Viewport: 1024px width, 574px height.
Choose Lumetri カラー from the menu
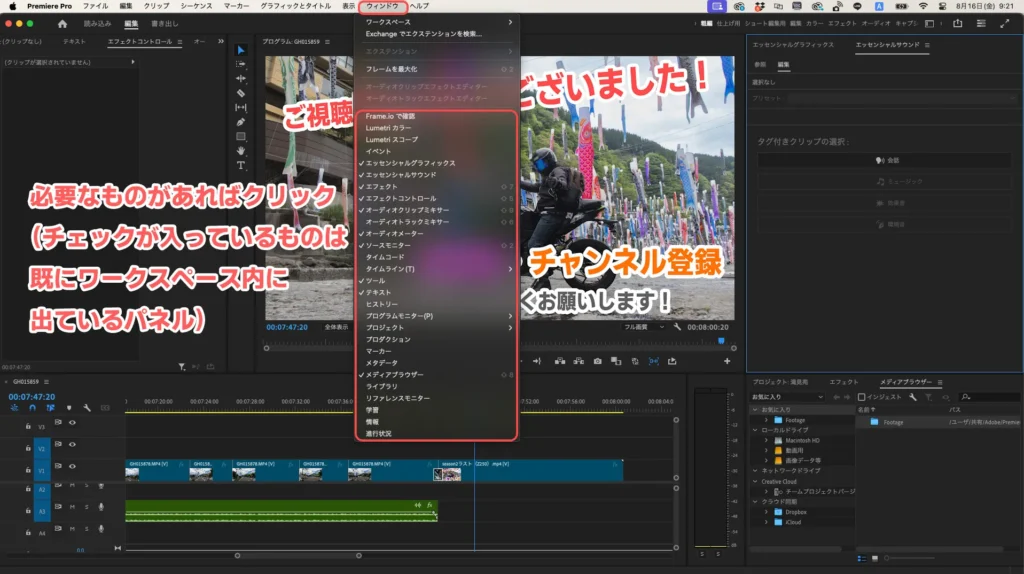(x=388, y=128)
